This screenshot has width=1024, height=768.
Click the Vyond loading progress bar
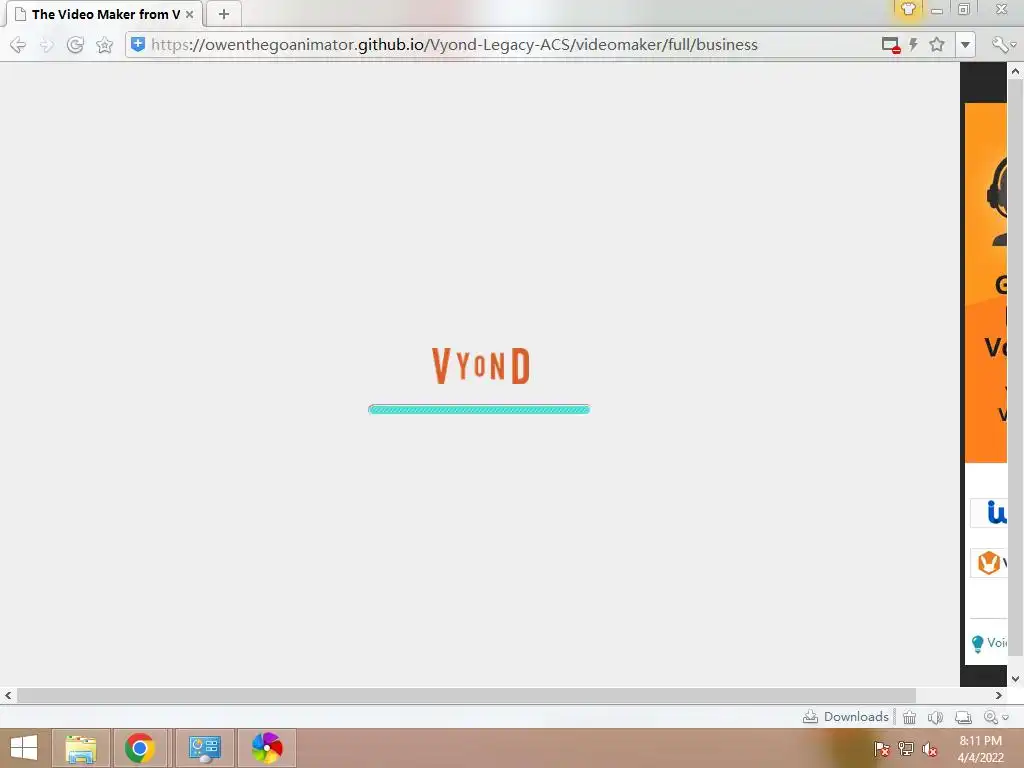[x=479, y=409]
